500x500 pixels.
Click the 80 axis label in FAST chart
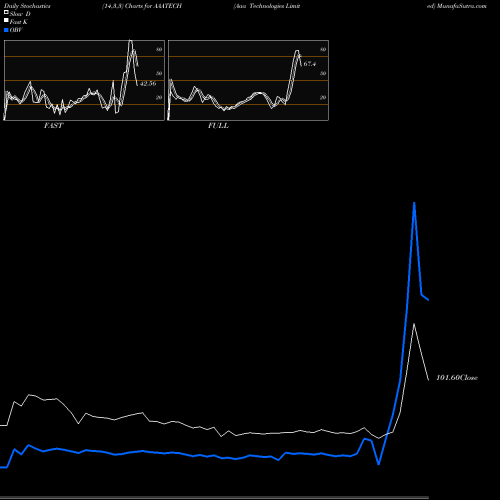pyautogui.click(x=159, y=50)
